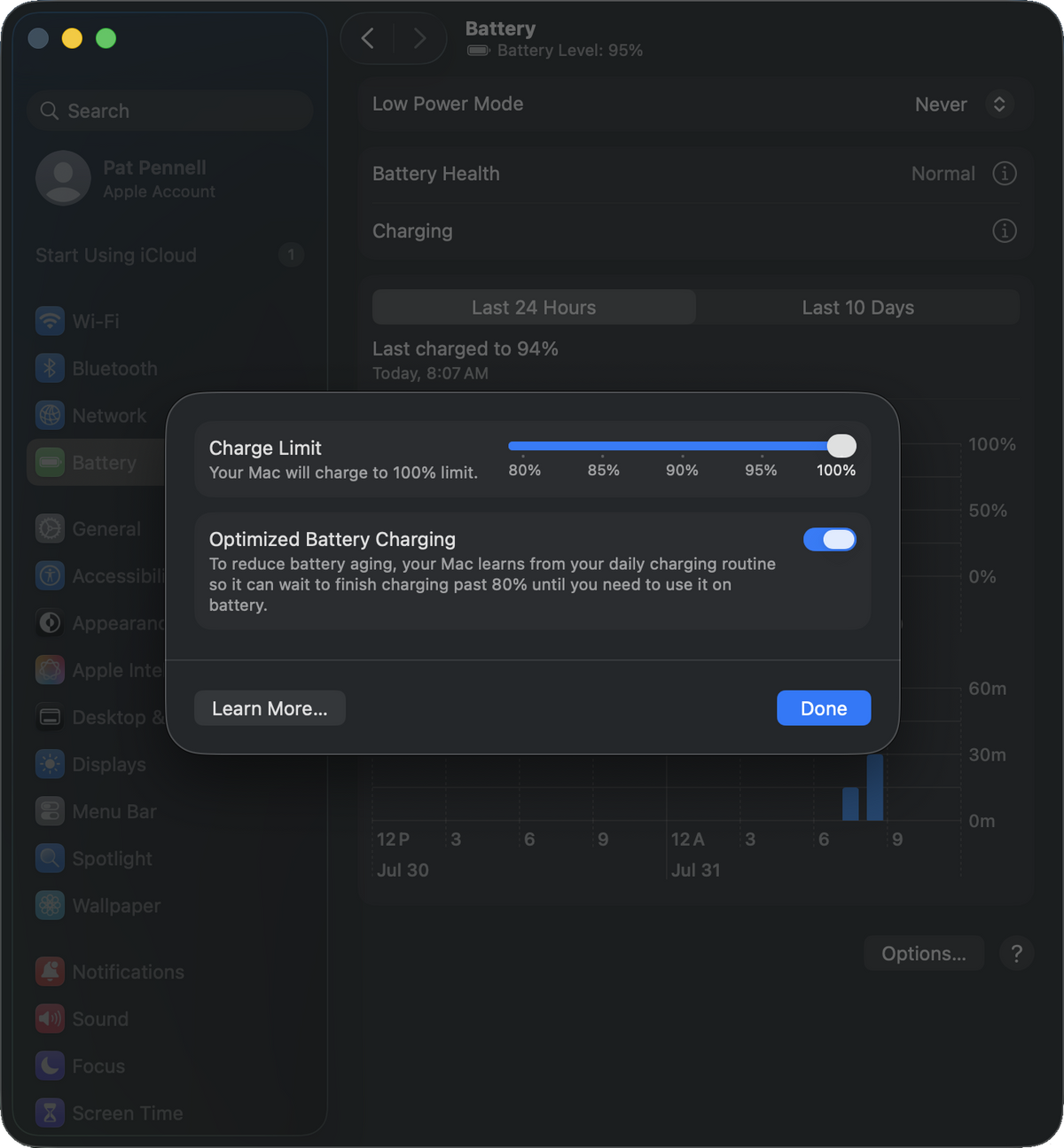Image resolution: width=1064 pixels, height=1148 pixels.
Task: Click the help question mark button
Action: point(1016,953)
